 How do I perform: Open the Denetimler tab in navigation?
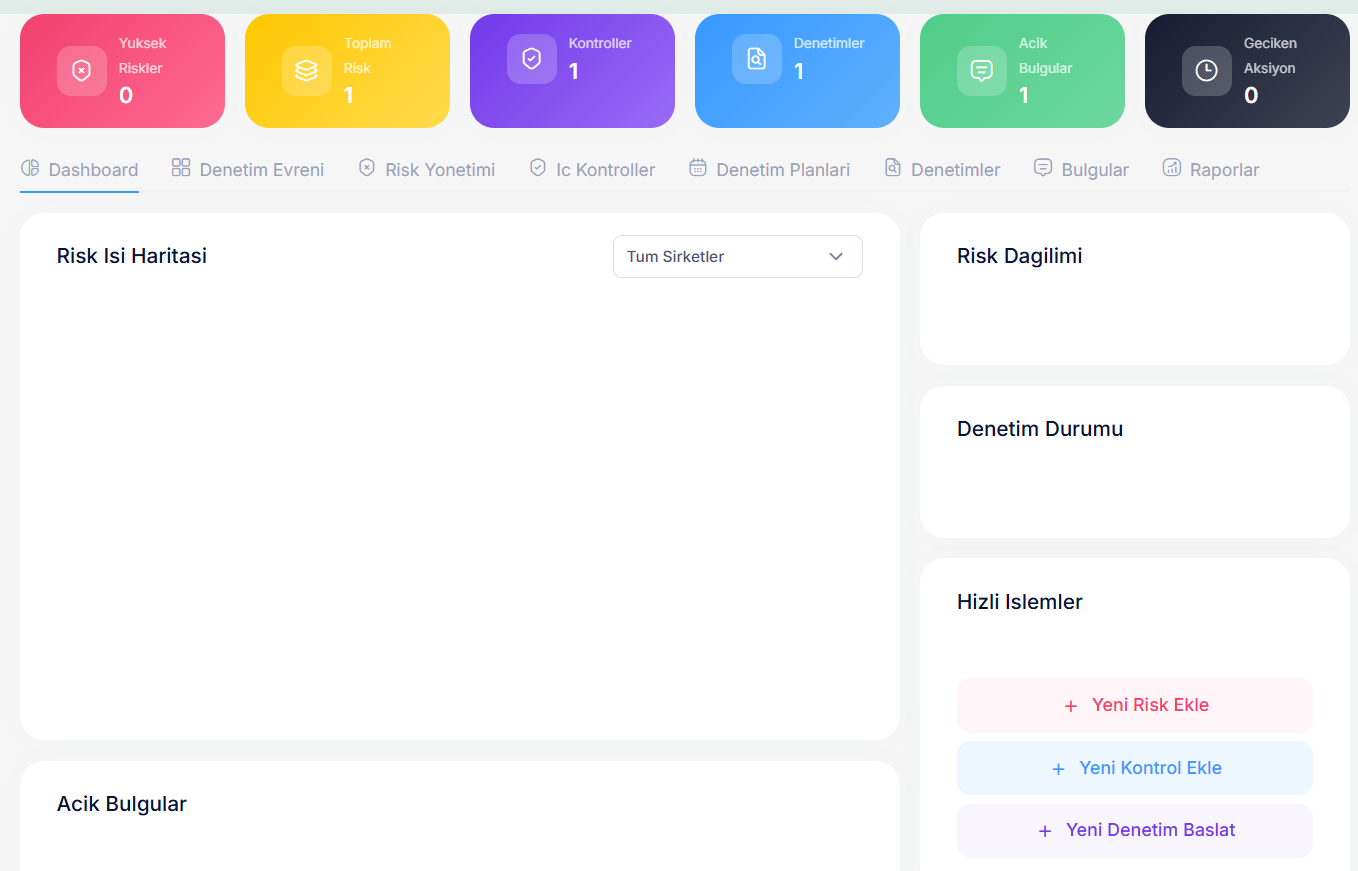pos(954,170)
